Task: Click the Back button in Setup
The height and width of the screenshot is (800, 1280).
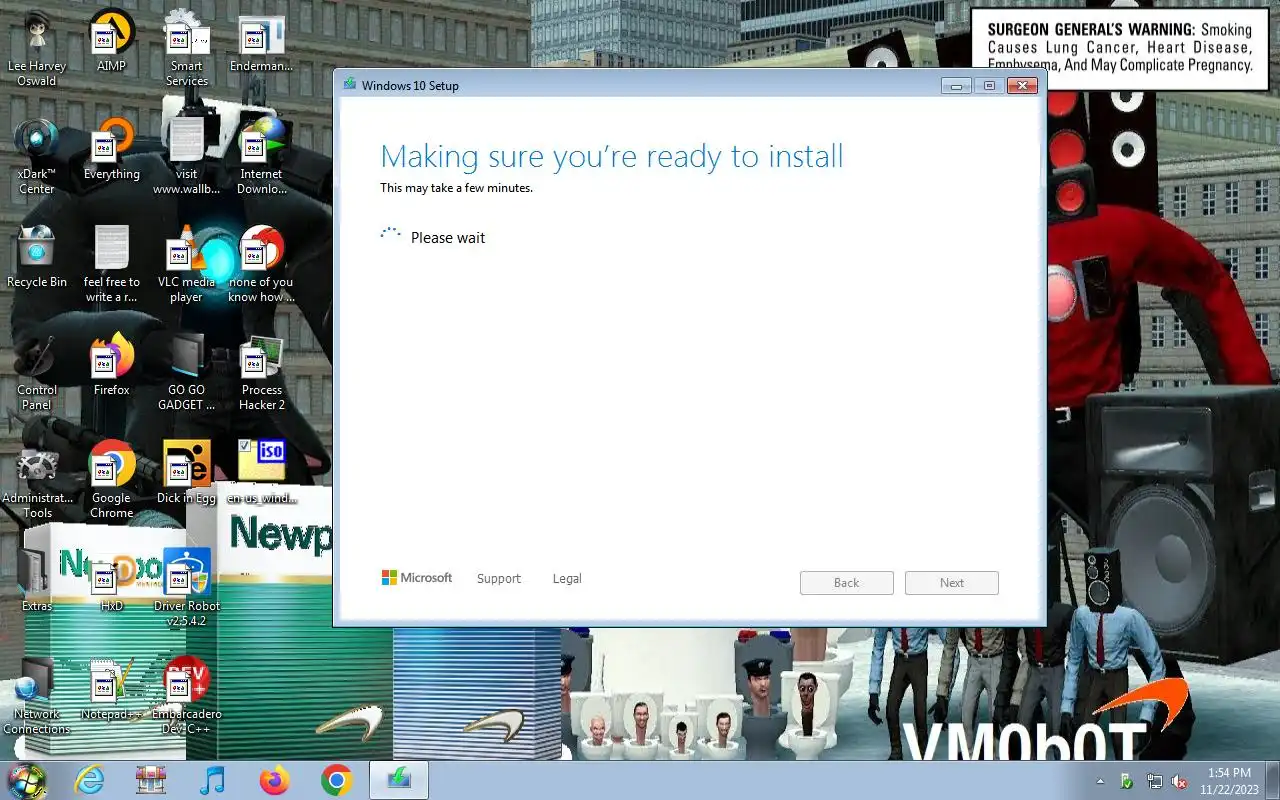Action: tap(847, 583)
